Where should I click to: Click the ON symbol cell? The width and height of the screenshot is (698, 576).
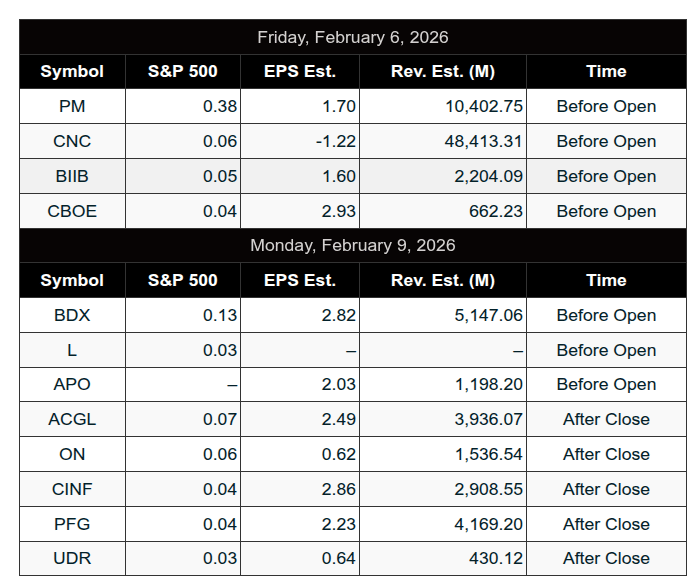[72, 455]
